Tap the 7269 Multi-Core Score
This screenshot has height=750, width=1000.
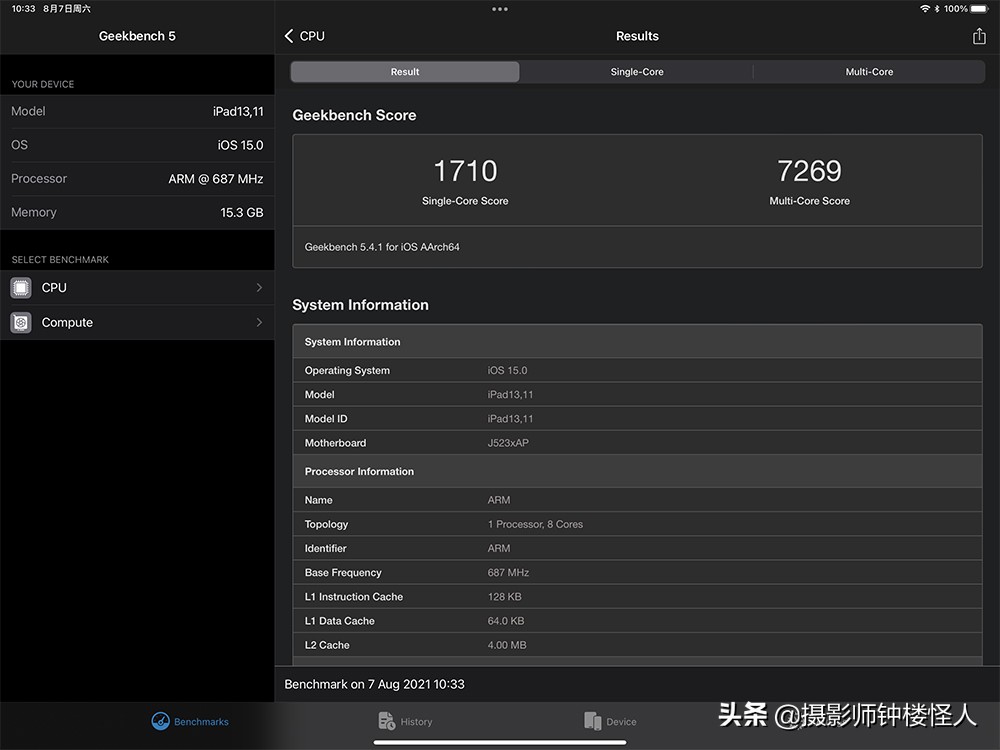pyautogui.click(x=809, y=172)
